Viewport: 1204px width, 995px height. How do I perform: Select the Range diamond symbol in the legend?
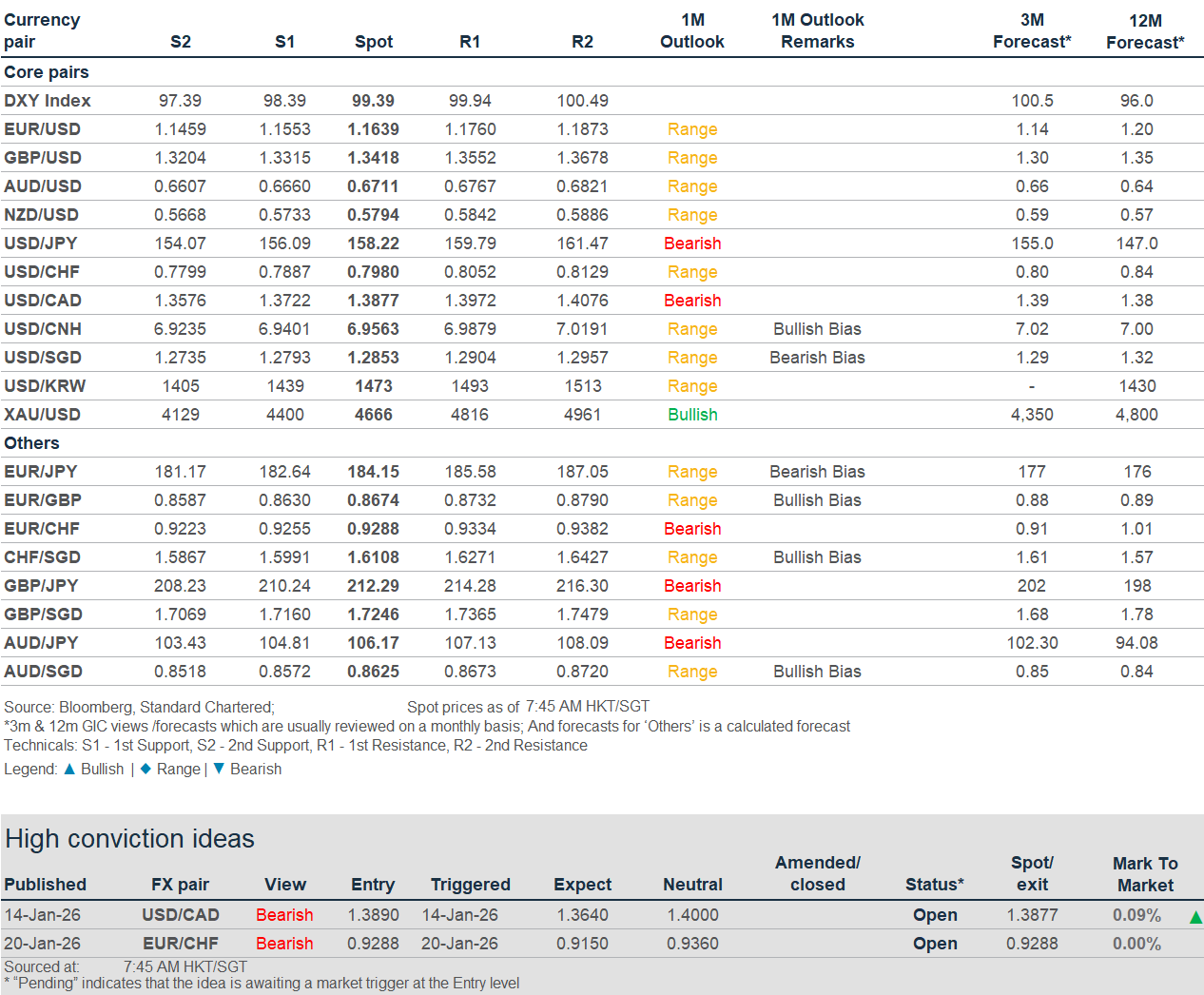point(146,769)
